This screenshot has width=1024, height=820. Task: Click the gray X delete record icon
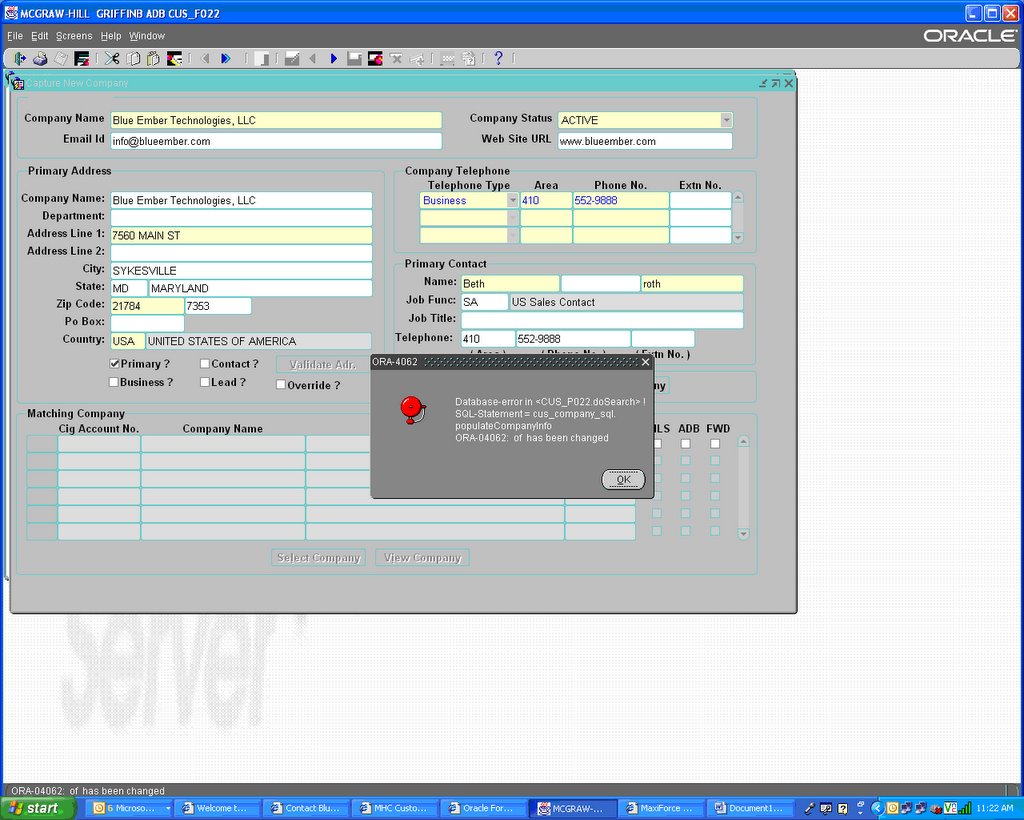click(x=396, y=59)
